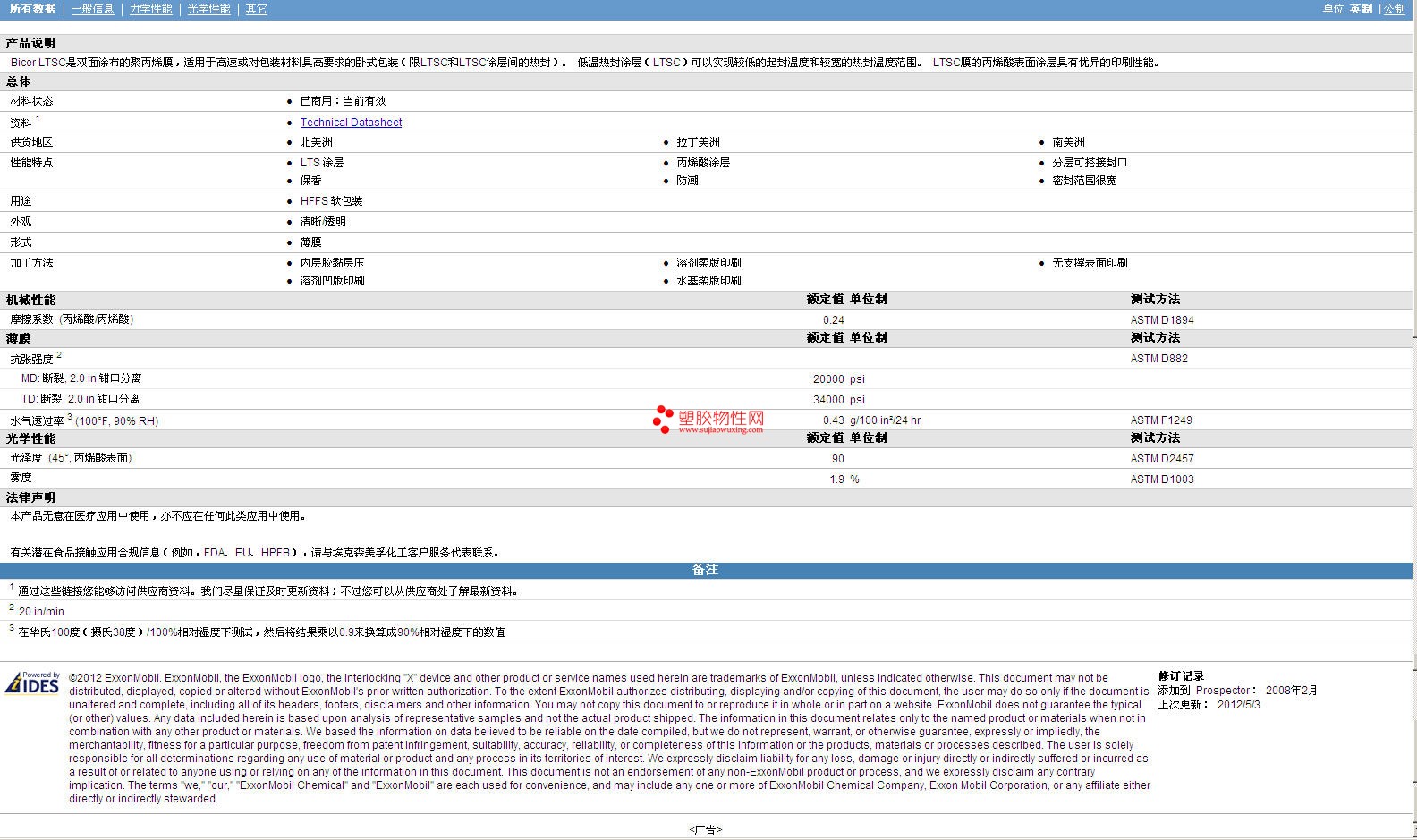Click the ASTM D882 test method
The image size is (1417, 840).
click(1159, 359)
